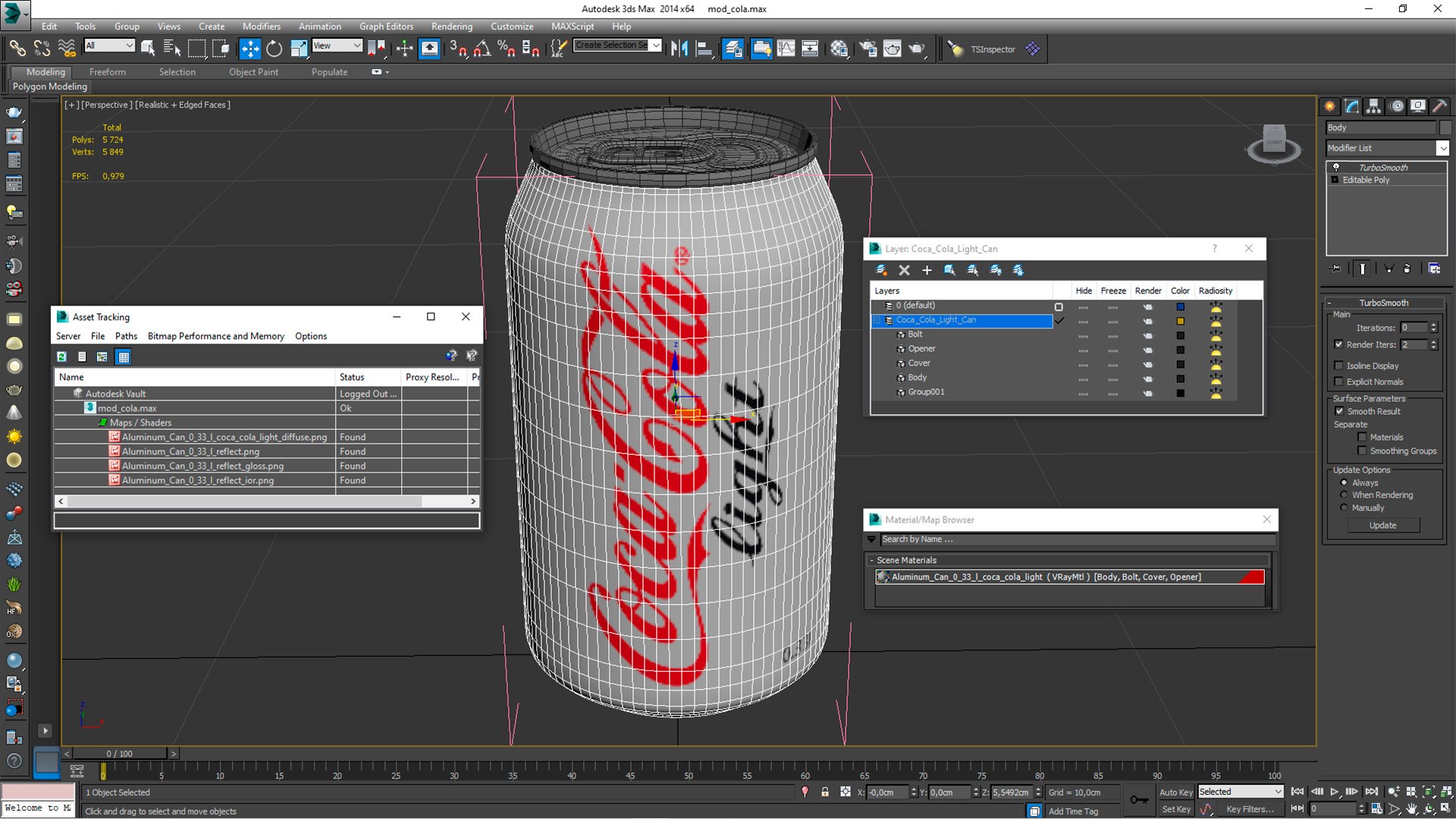This screenshot has width=1456, height=819.
Task: Click the Set Key button
Action: pyautogui.click(x=1175, y=809)
